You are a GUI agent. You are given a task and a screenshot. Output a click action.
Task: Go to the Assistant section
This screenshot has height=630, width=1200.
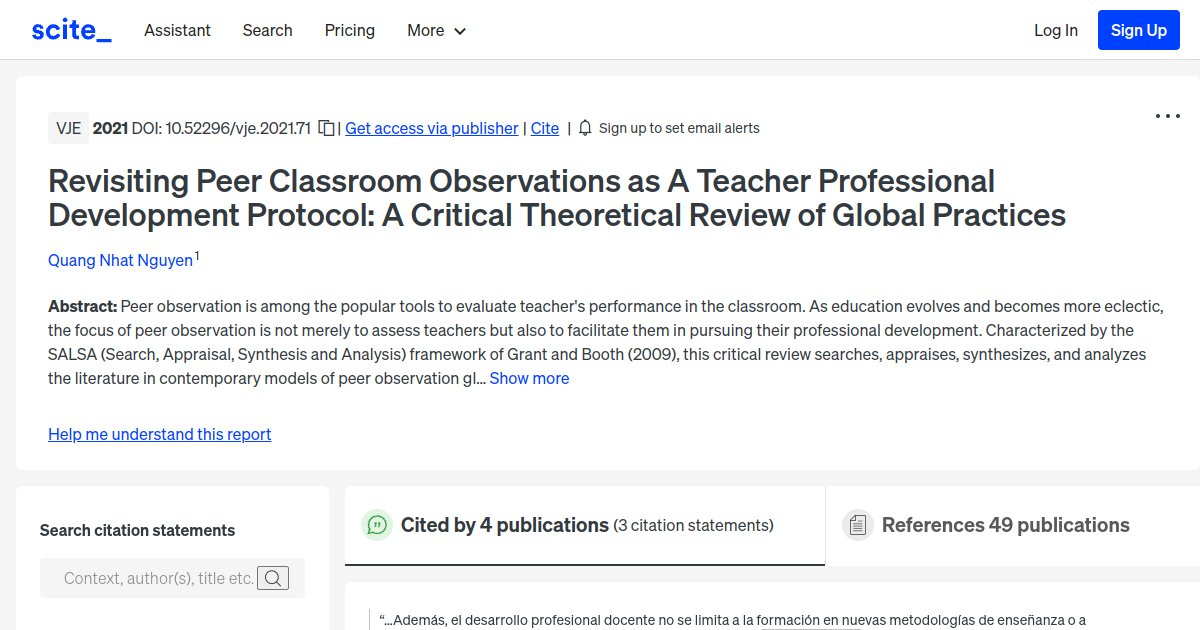[x=177, y=31]
